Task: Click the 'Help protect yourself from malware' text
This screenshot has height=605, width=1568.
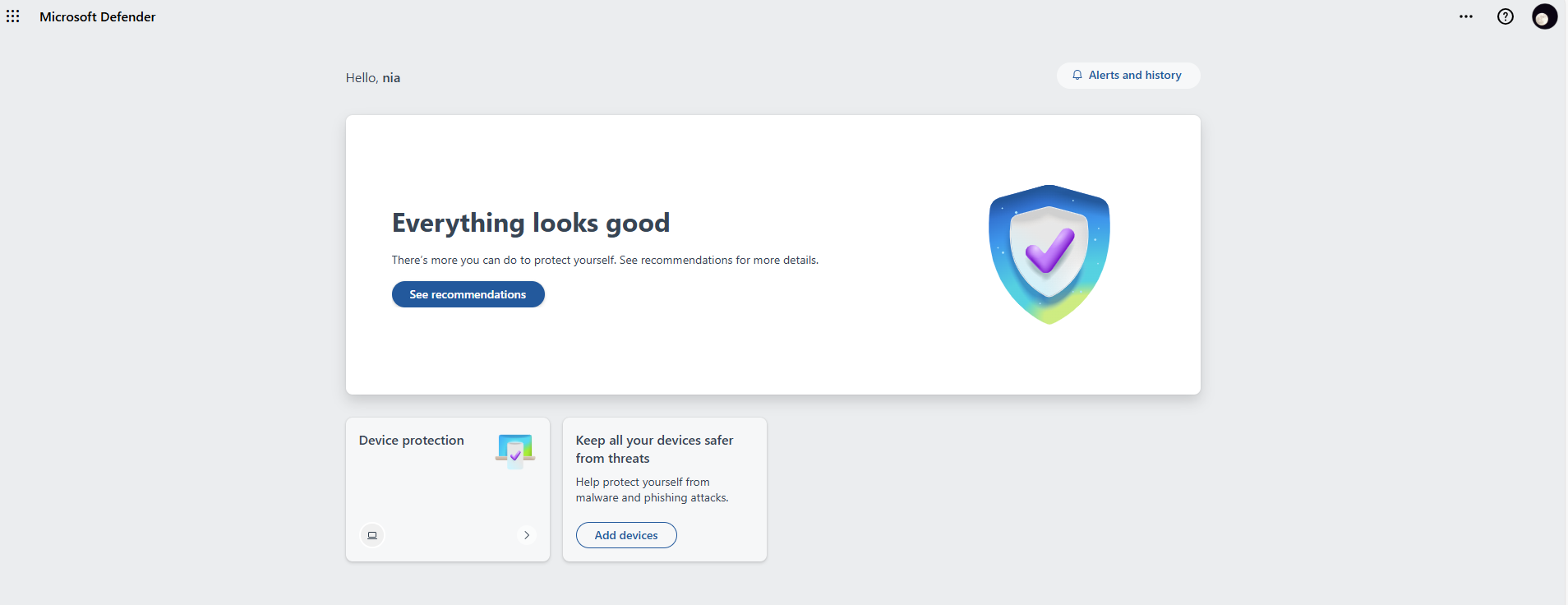Action: coord(653,490)
